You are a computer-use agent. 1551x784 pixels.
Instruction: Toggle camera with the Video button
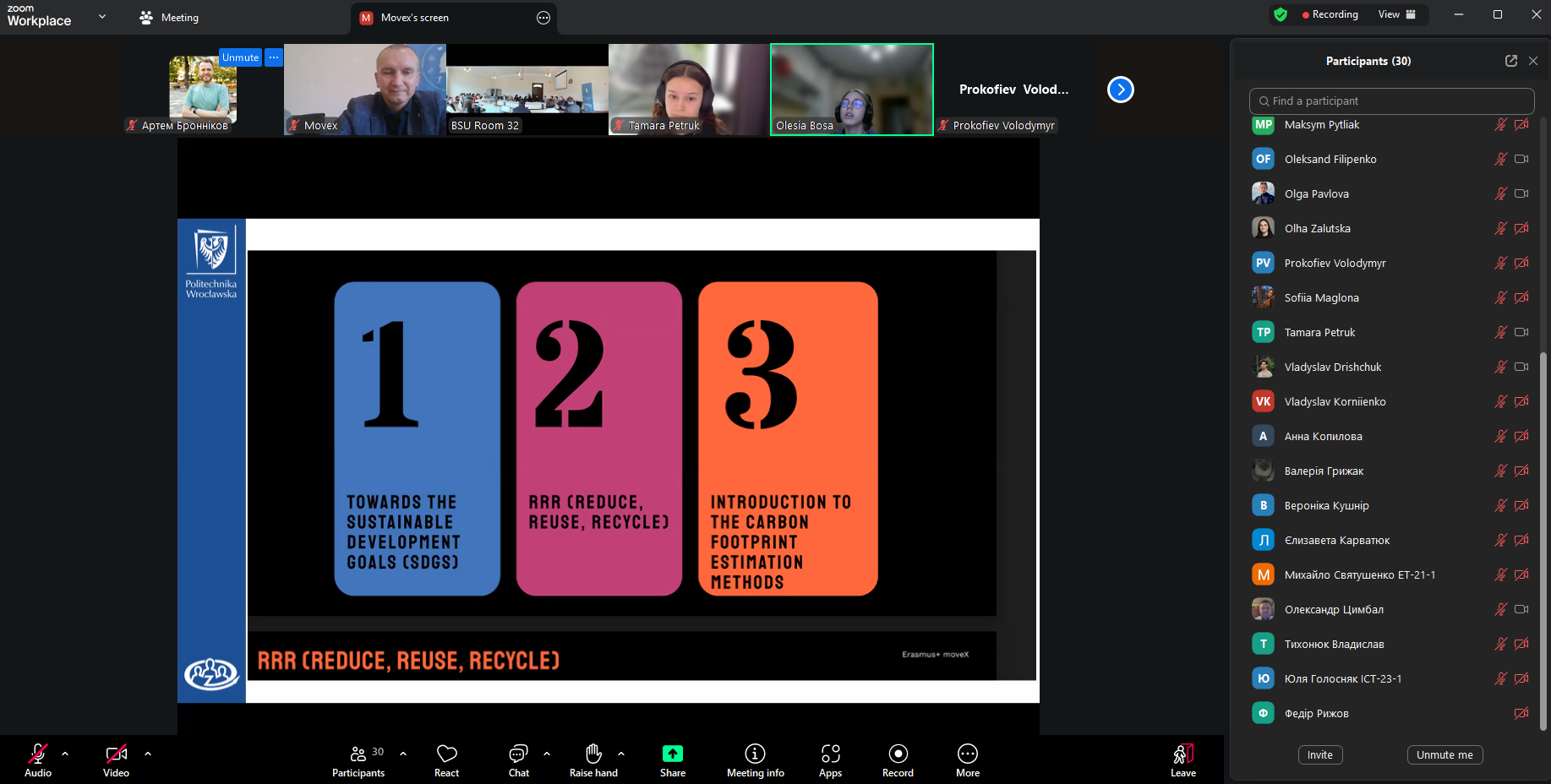point(116,759)
